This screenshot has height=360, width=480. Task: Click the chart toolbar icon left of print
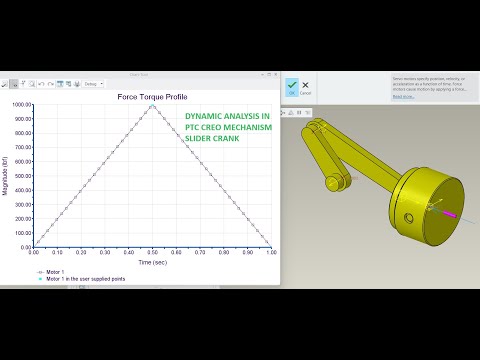(x=68, y=84)
